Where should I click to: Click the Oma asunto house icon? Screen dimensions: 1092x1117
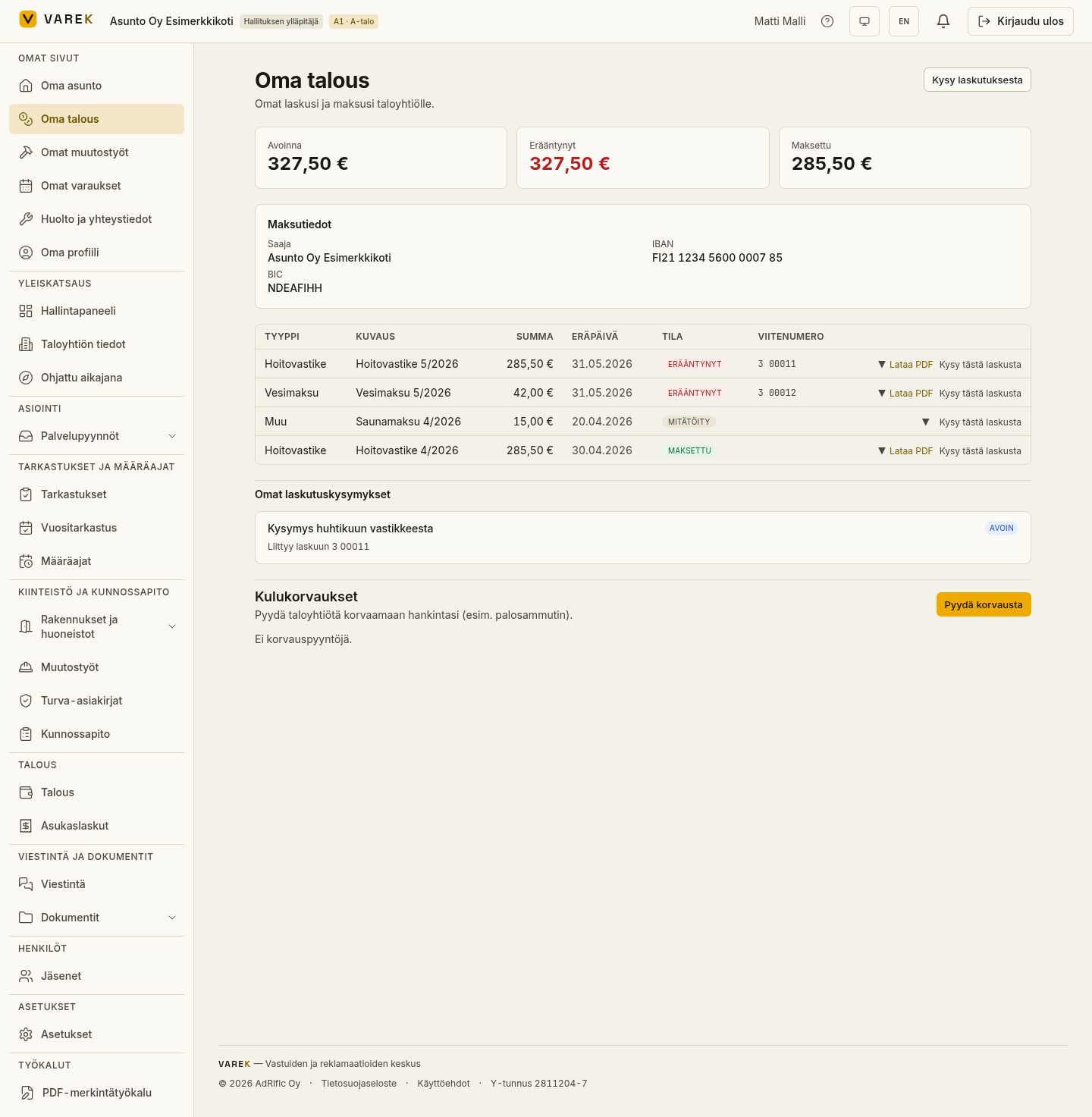tap(26, 86)
